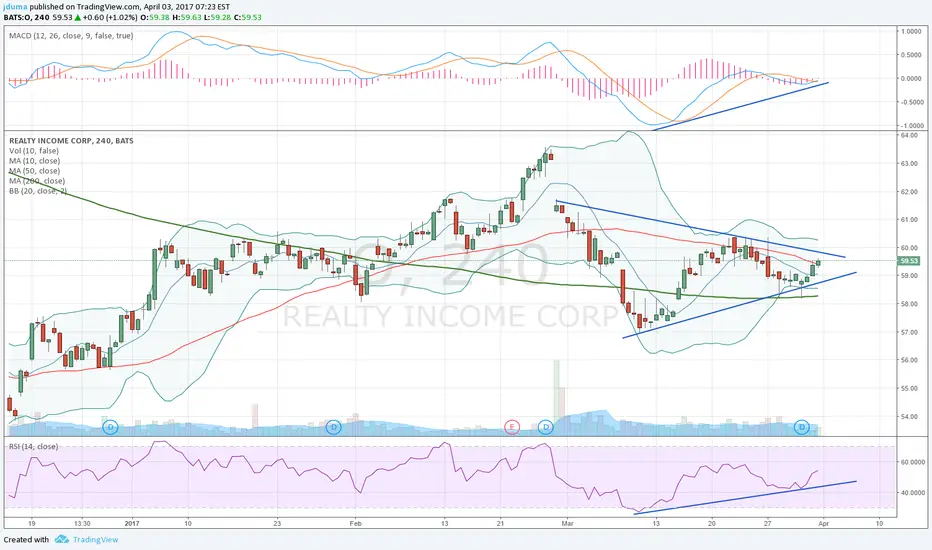Select the MACD (12, 26, close, 9, false, true) legend
This screenshot has height=550, width=932.
[71, 36]
